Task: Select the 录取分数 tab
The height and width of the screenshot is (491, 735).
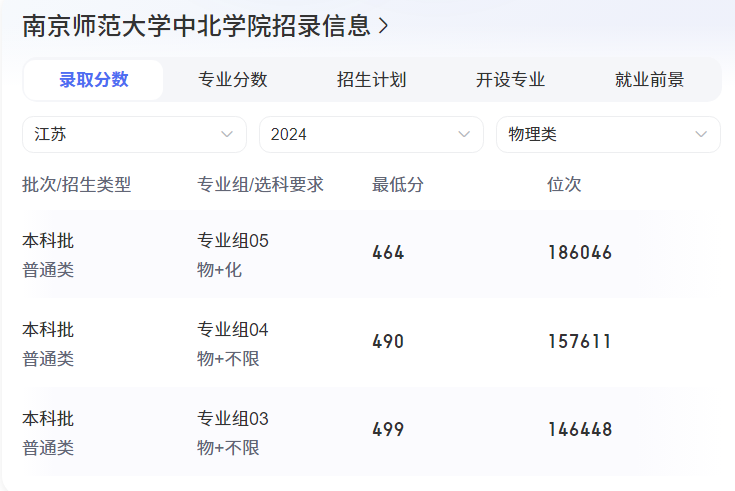Action: click(94, 80)
